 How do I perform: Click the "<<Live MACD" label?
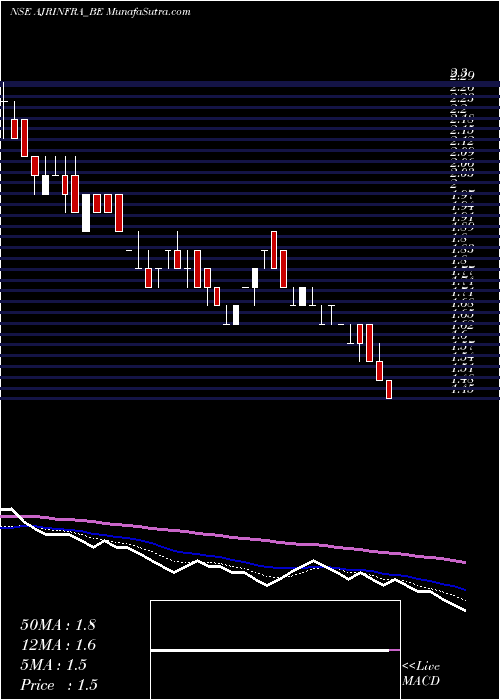[421, 674]
